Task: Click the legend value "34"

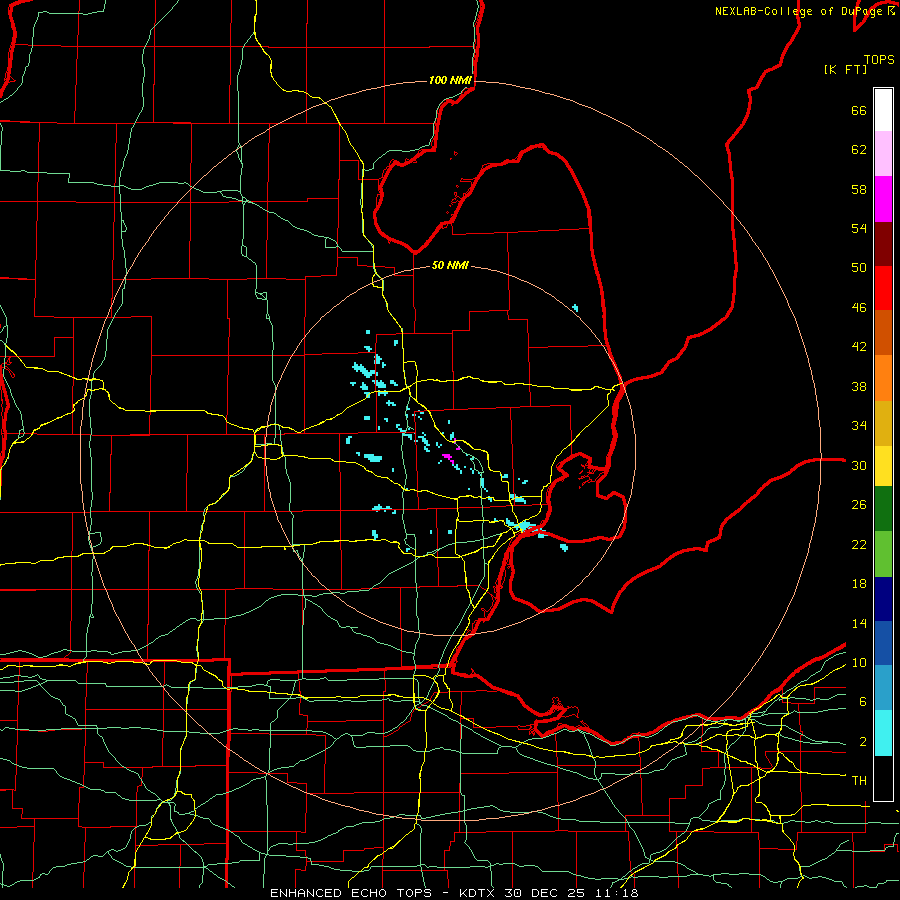Action: (x=859, y=426)
